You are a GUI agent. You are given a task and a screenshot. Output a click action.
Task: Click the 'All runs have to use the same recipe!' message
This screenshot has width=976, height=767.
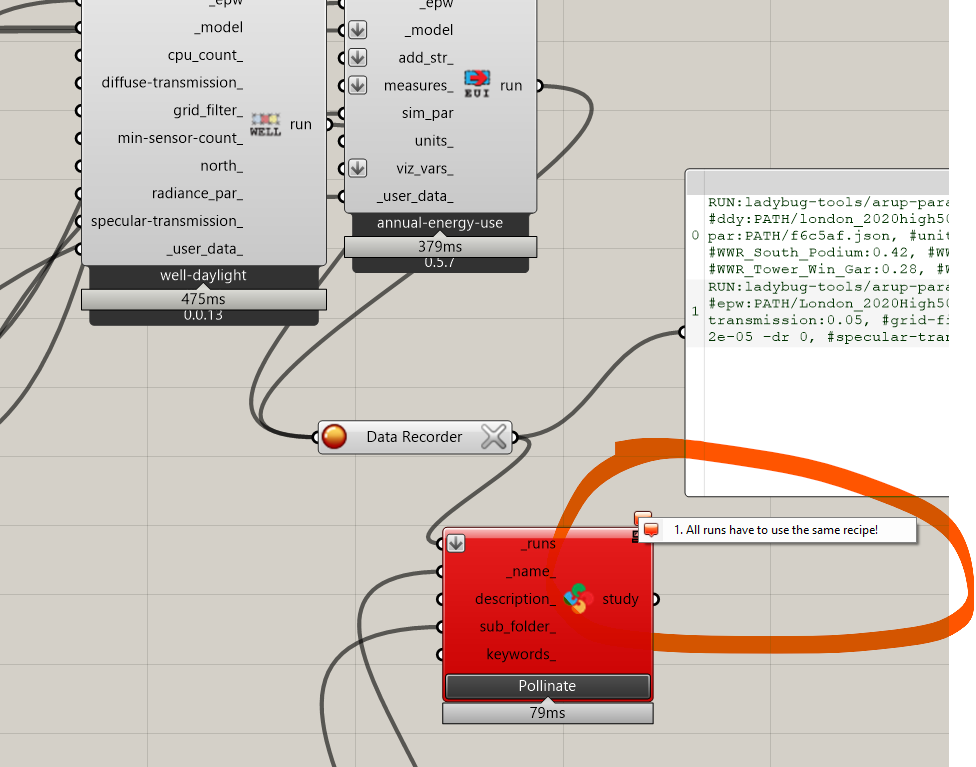coord(776,530)
